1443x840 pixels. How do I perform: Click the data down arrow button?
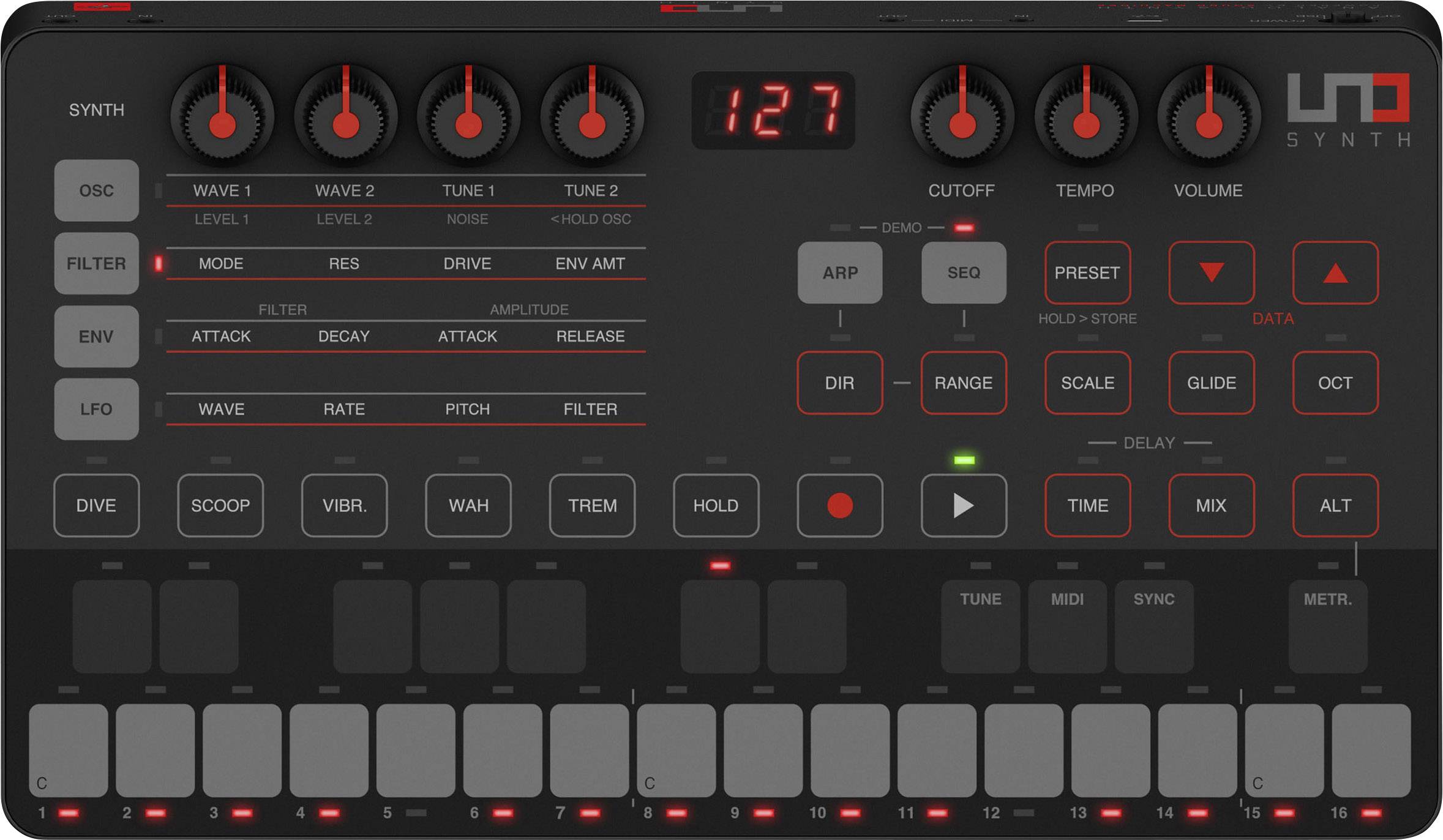click(x=1211, y=272)
